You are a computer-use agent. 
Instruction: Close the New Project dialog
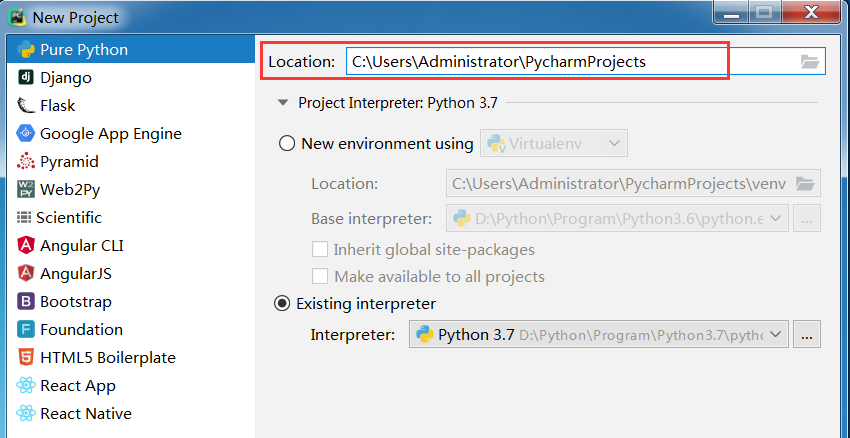tap(811, 12)
